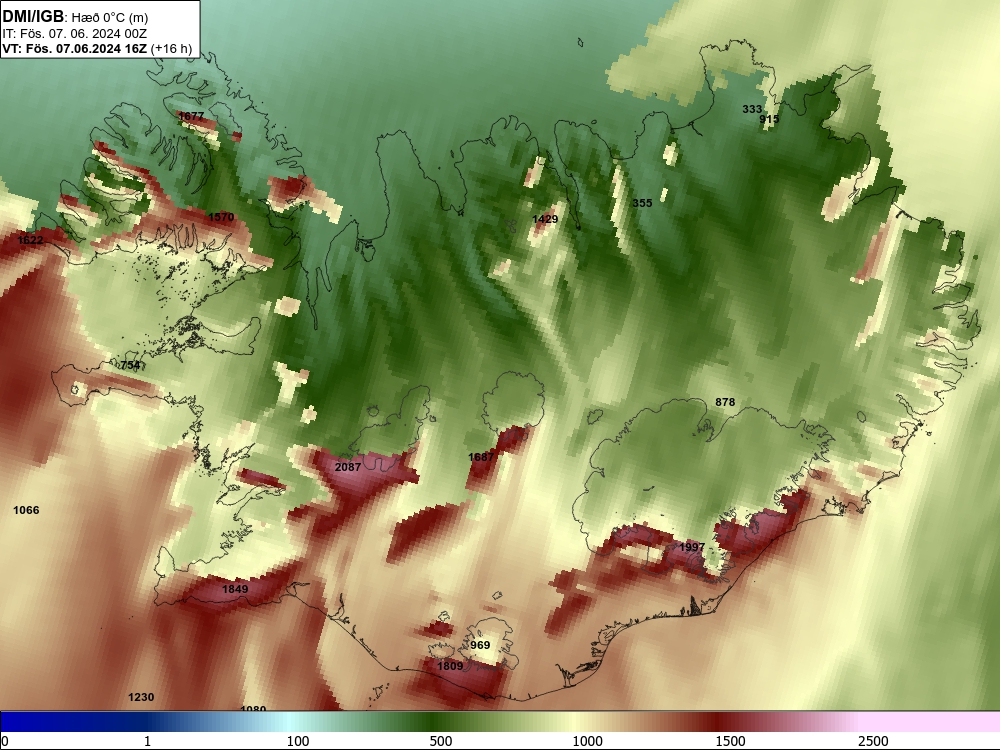Screen dimensions: 1000x750
Task: Select the 1809 height value
Action: coord(450,666)
